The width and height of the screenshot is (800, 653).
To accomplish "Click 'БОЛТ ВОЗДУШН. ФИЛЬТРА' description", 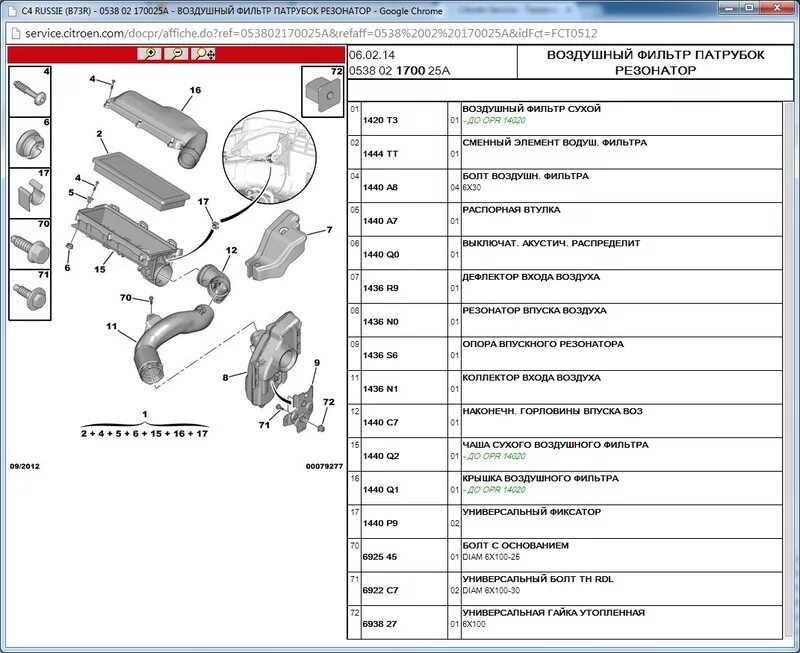I will click(x=526, y=176).
